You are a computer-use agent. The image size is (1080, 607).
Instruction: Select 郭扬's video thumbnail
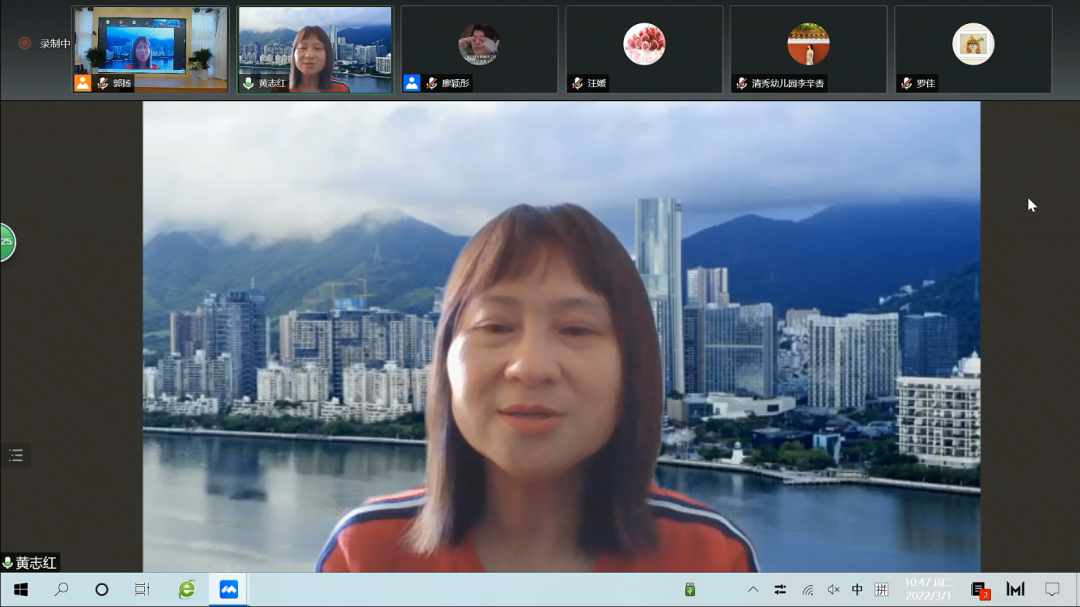151,49
